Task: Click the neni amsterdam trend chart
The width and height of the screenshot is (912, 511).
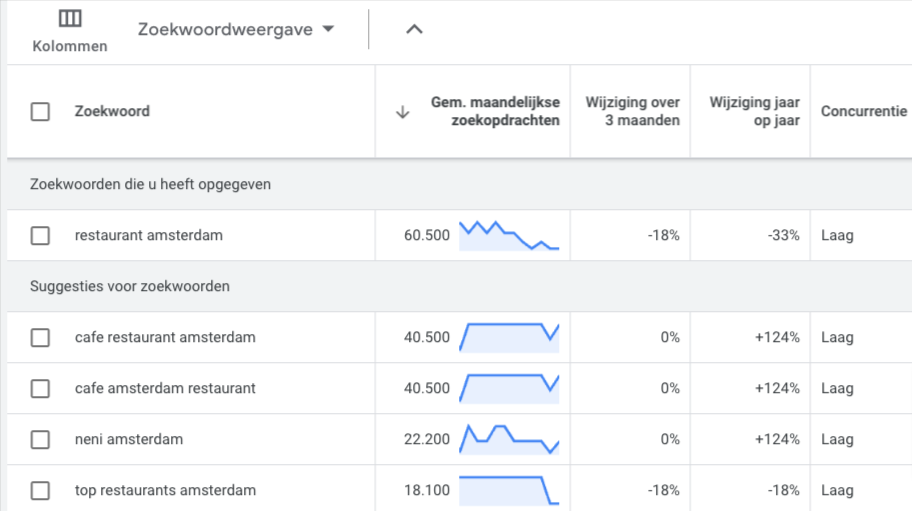Action: point(509,440)
